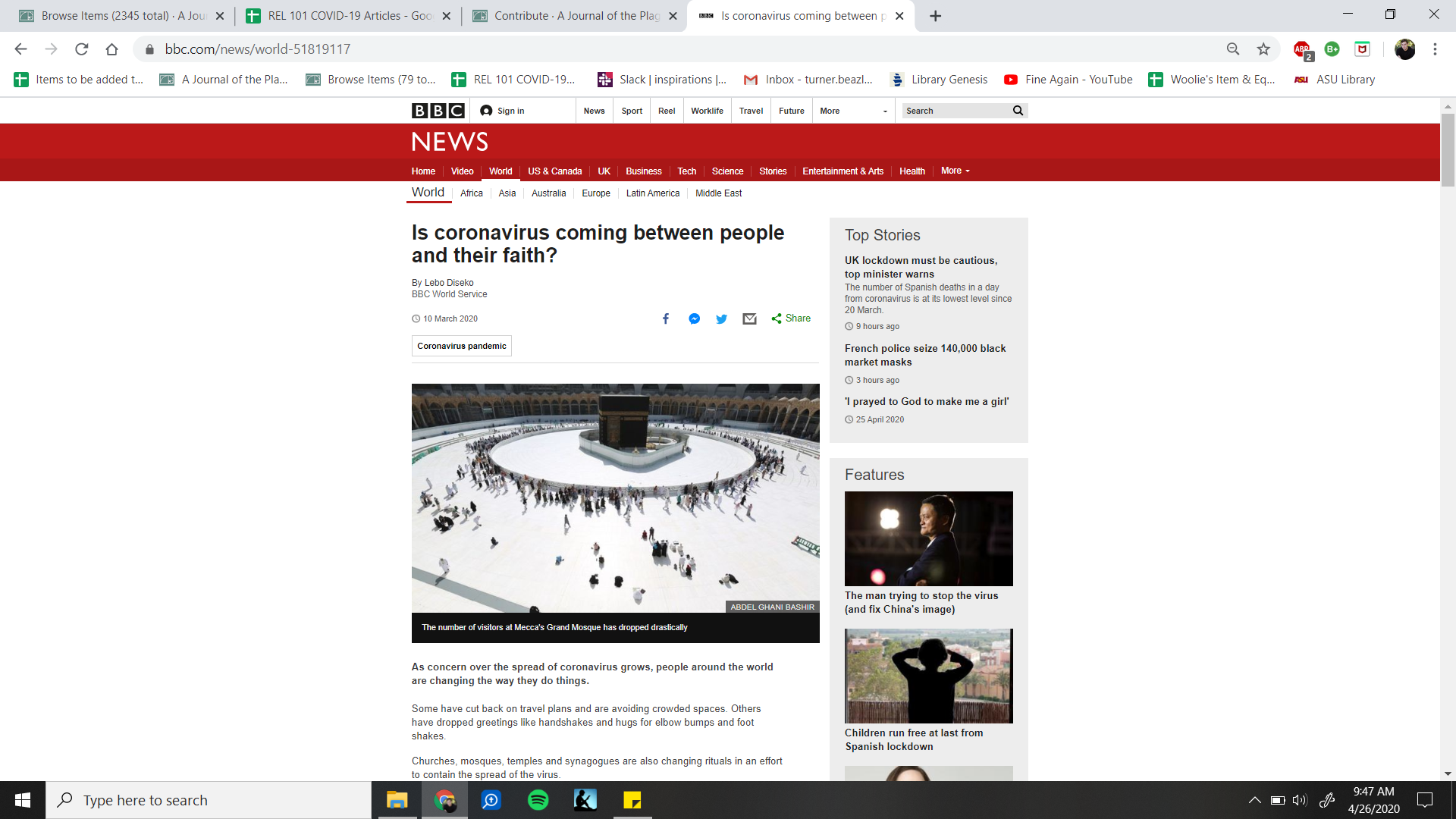Click the email share envelope icon
Screen dimensions: 1456x819
(749, 318)
